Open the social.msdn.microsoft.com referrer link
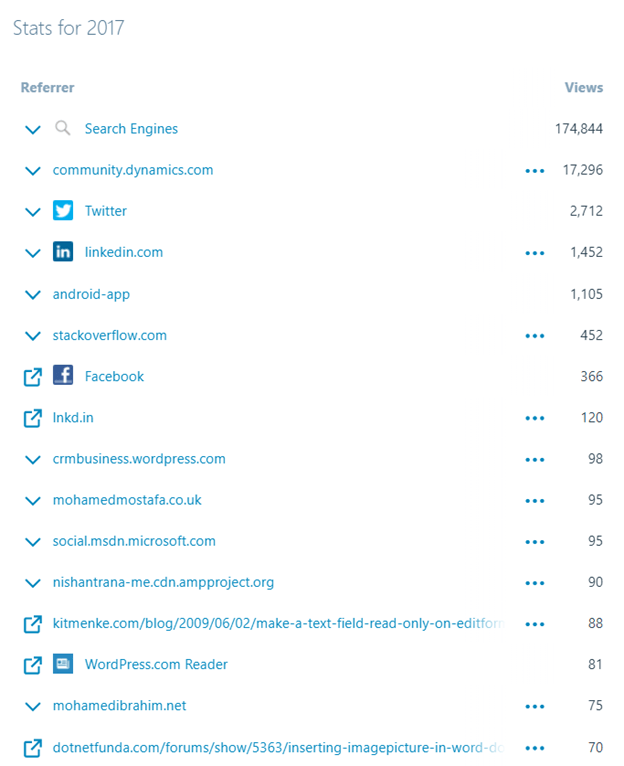624x766 pixels. (x=134, y=541)
